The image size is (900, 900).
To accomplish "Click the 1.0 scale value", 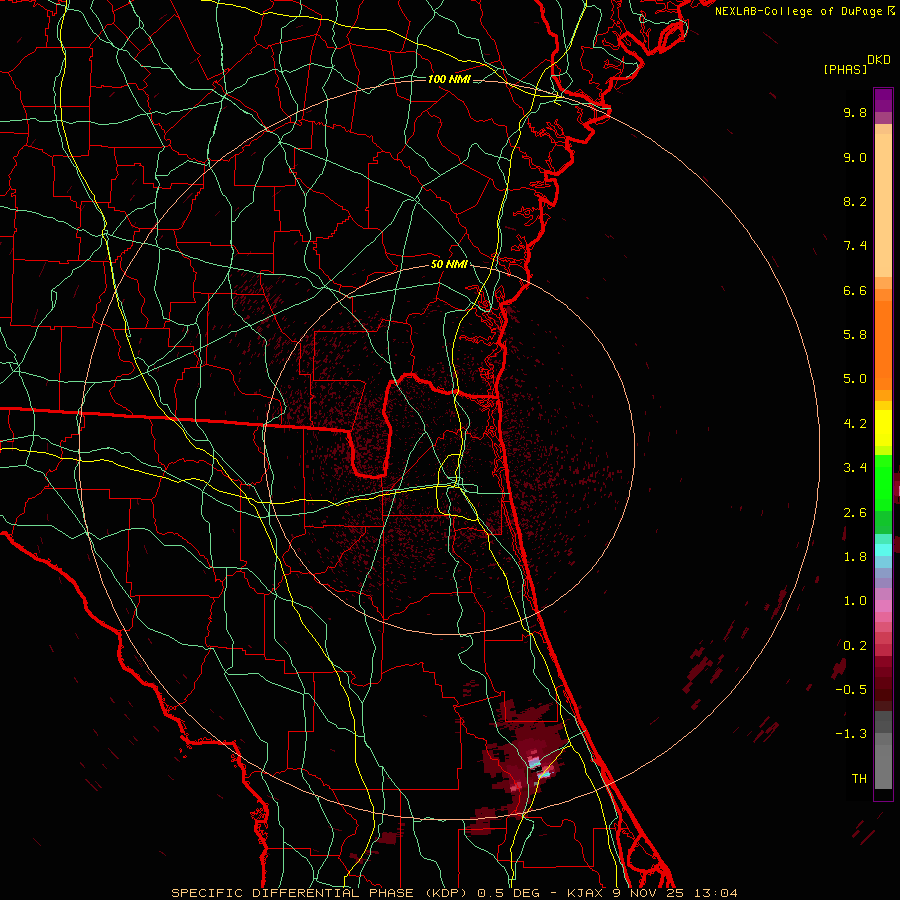I will 855,601.
